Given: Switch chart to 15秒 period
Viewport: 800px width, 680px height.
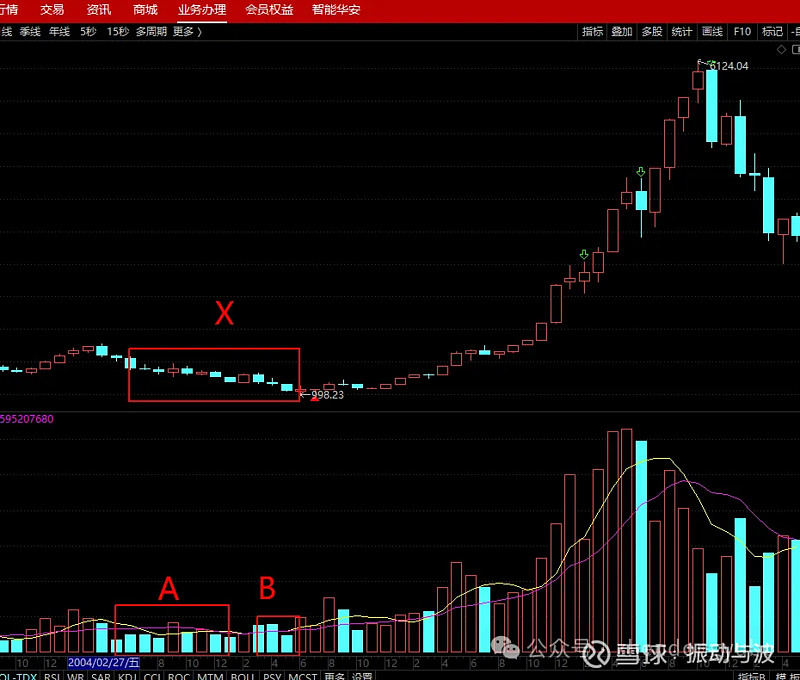Looking at the screenshot, I should click(x=118, y=32).
